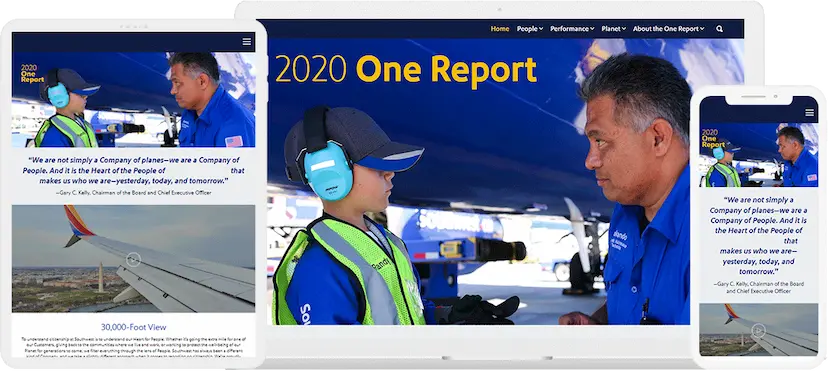Open the phone hamburger menu icon
The width and height of the screenshot is (828, 371).
point(810,112)
